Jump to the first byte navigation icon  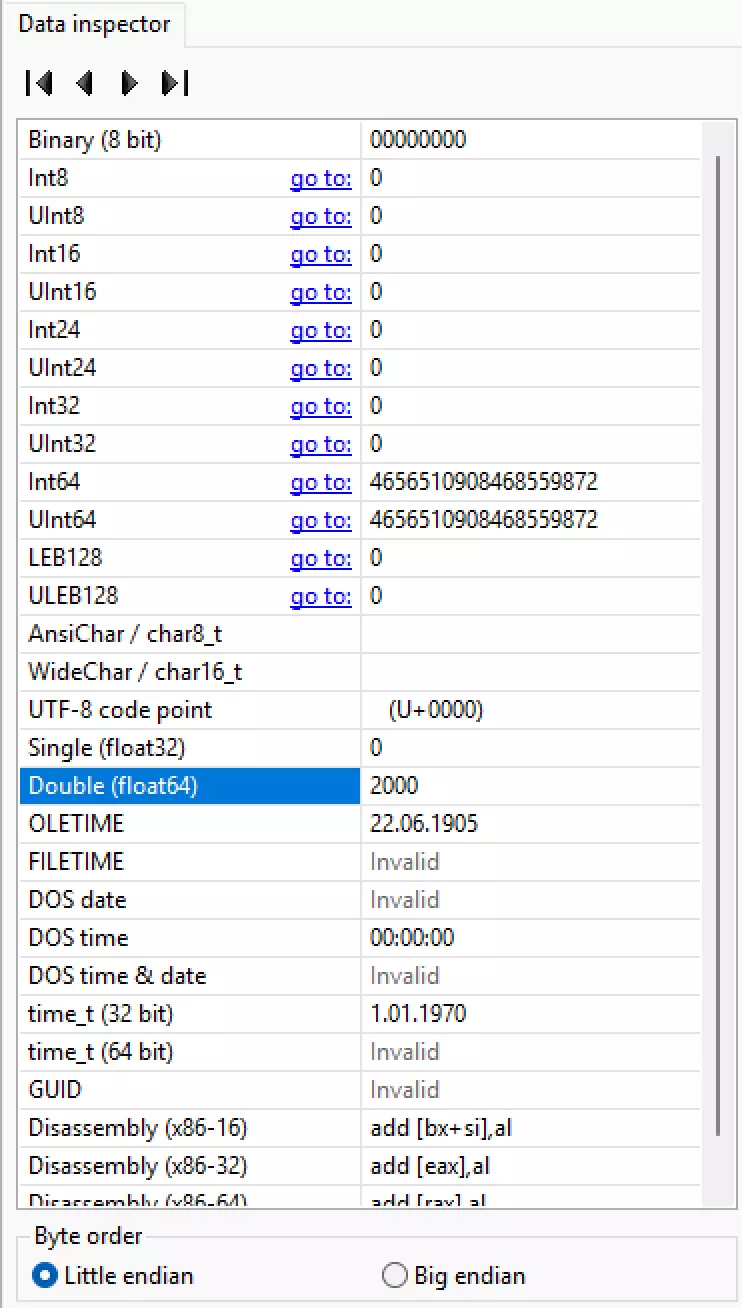pyautogui.click(x=39, y=84)
